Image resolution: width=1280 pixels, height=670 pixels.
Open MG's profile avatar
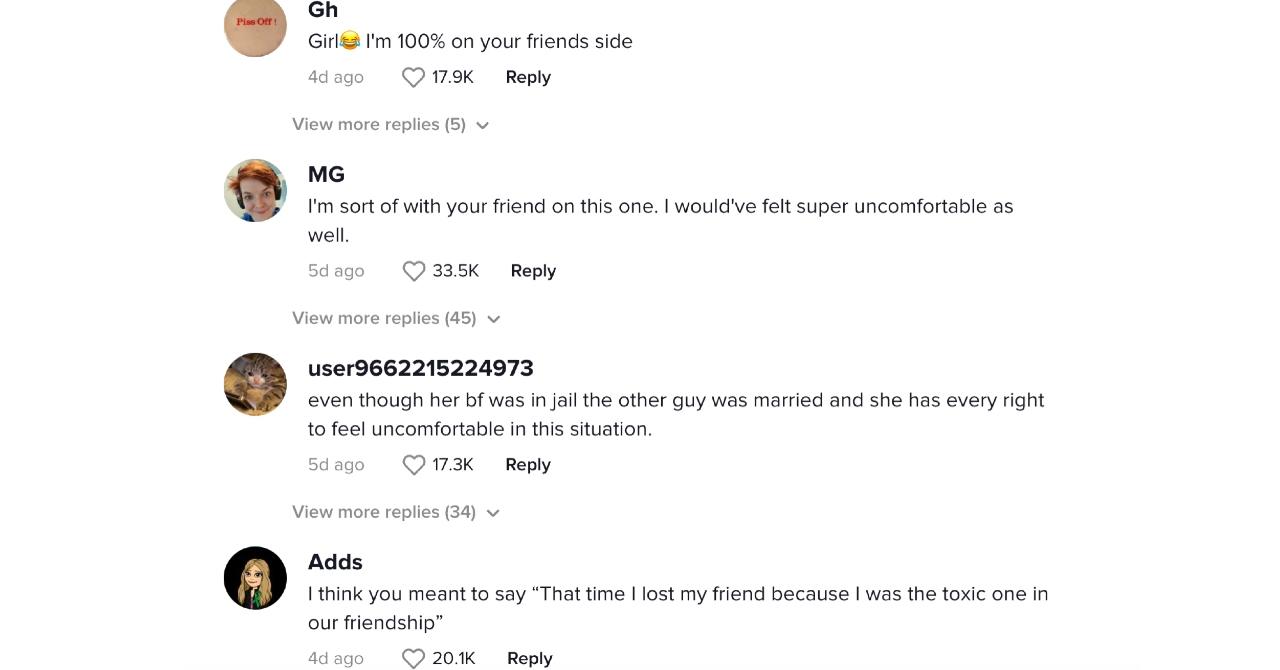(x=255, y=190)
